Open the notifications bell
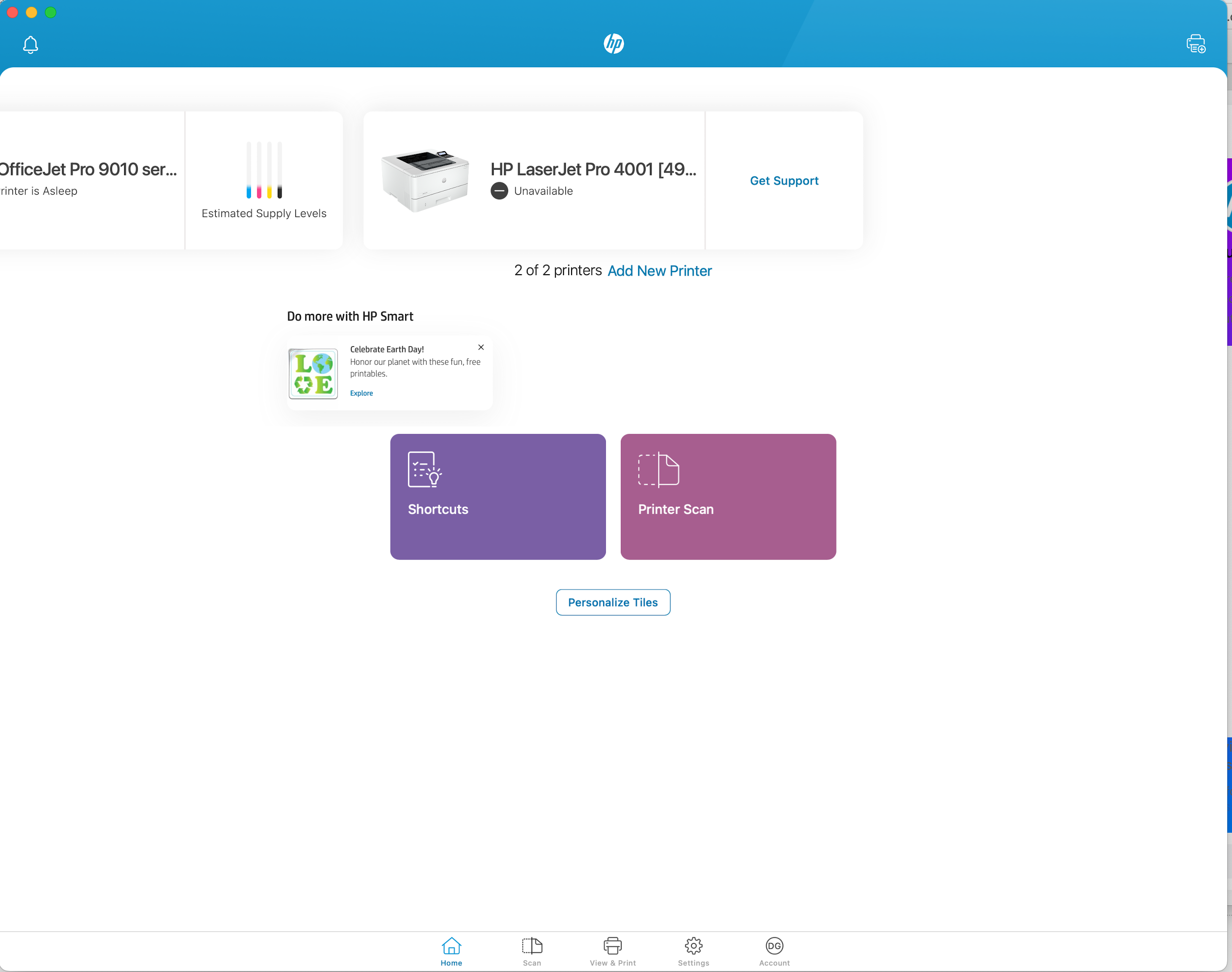The height and width of the screenshot is (972, 1232). click(x=30, y=44)
